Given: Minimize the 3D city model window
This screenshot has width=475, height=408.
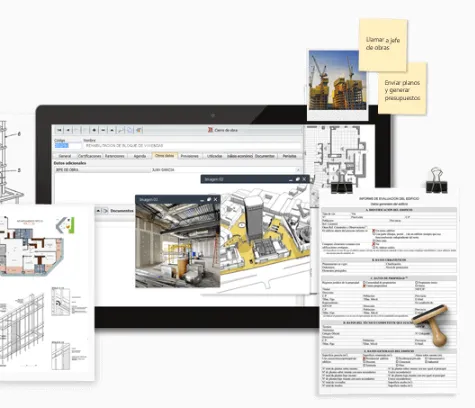Looking at the screenshot, I should tap(291, 179).
